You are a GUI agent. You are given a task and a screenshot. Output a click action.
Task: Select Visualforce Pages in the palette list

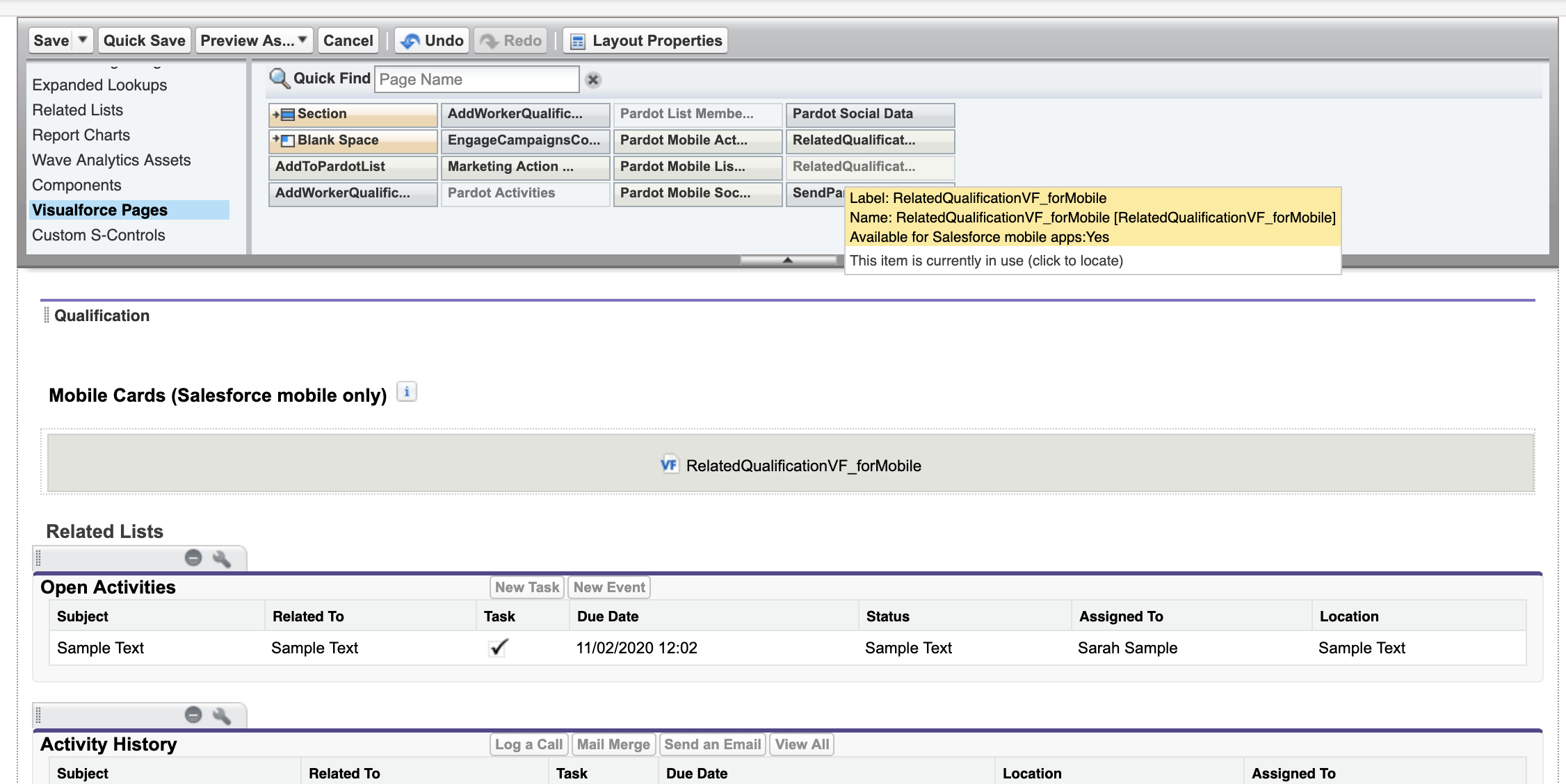click(100, 210)
